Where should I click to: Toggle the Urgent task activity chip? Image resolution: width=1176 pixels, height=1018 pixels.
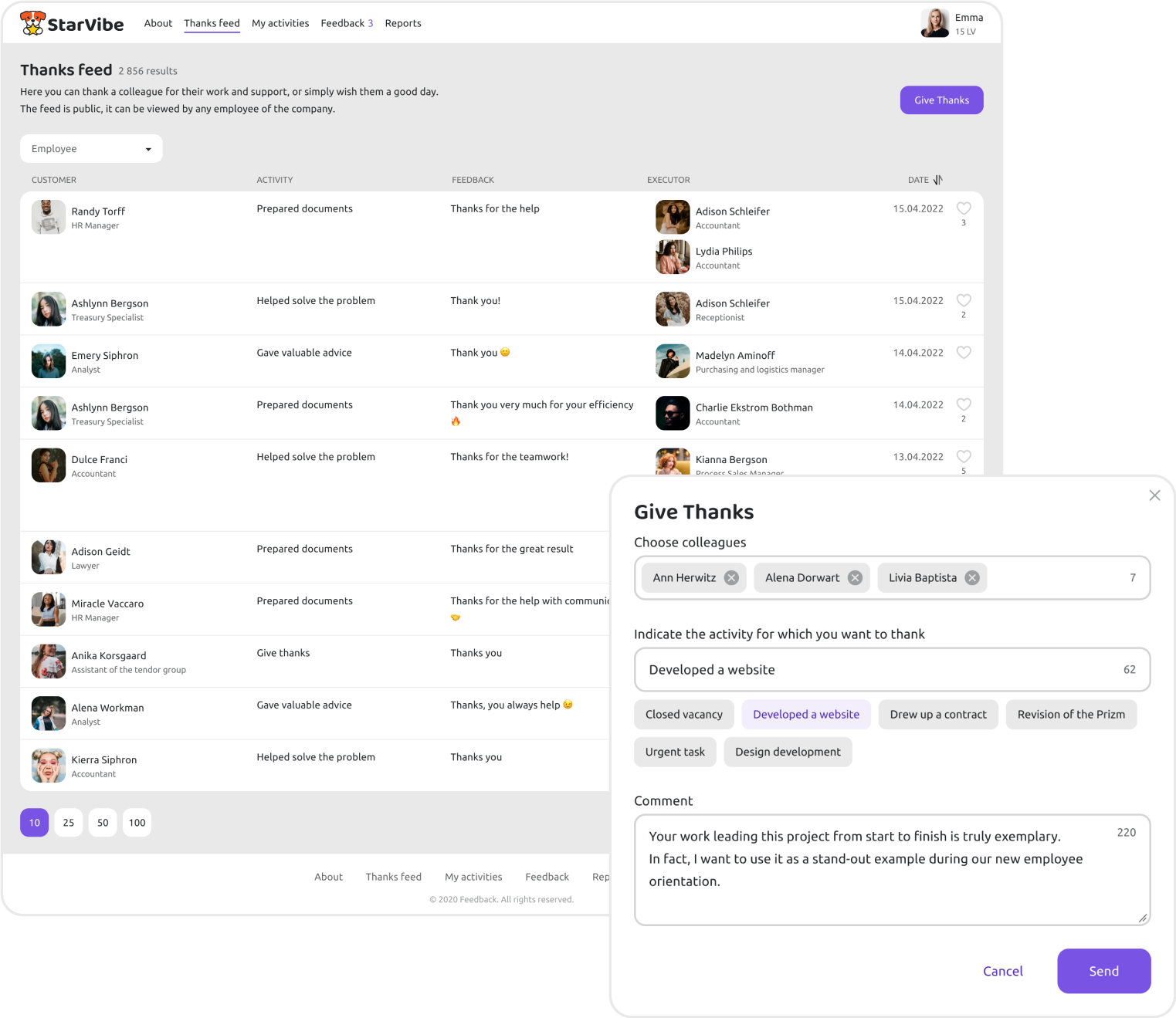tap(675, 753)
